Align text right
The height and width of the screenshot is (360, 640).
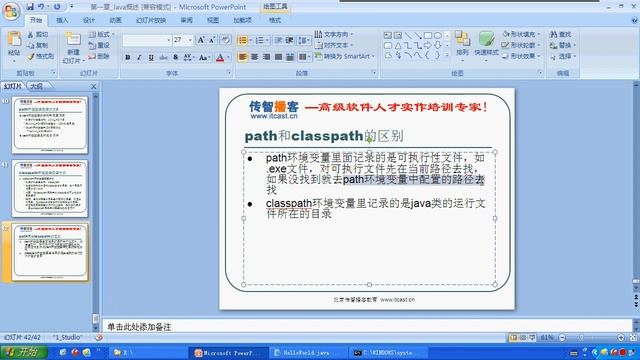266,57
